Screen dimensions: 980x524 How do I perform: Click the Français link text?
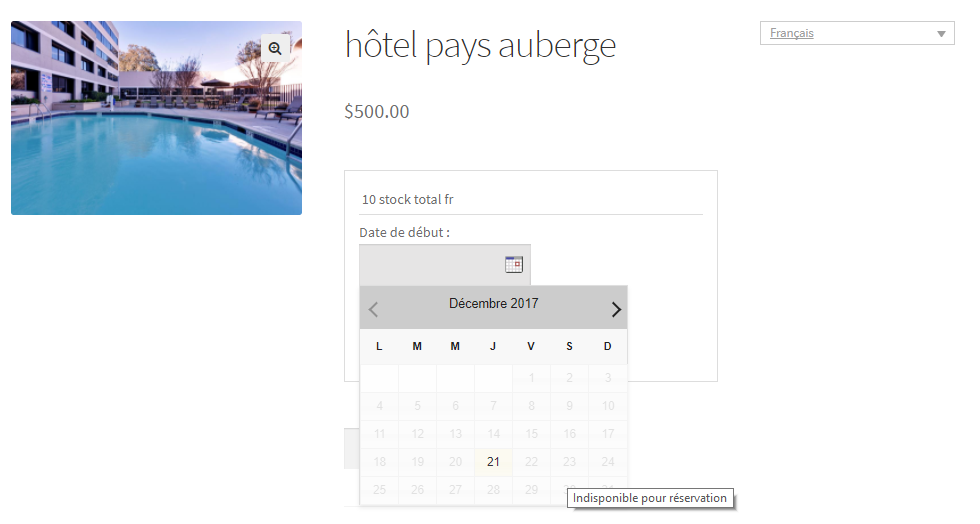[x=792, y=34]
